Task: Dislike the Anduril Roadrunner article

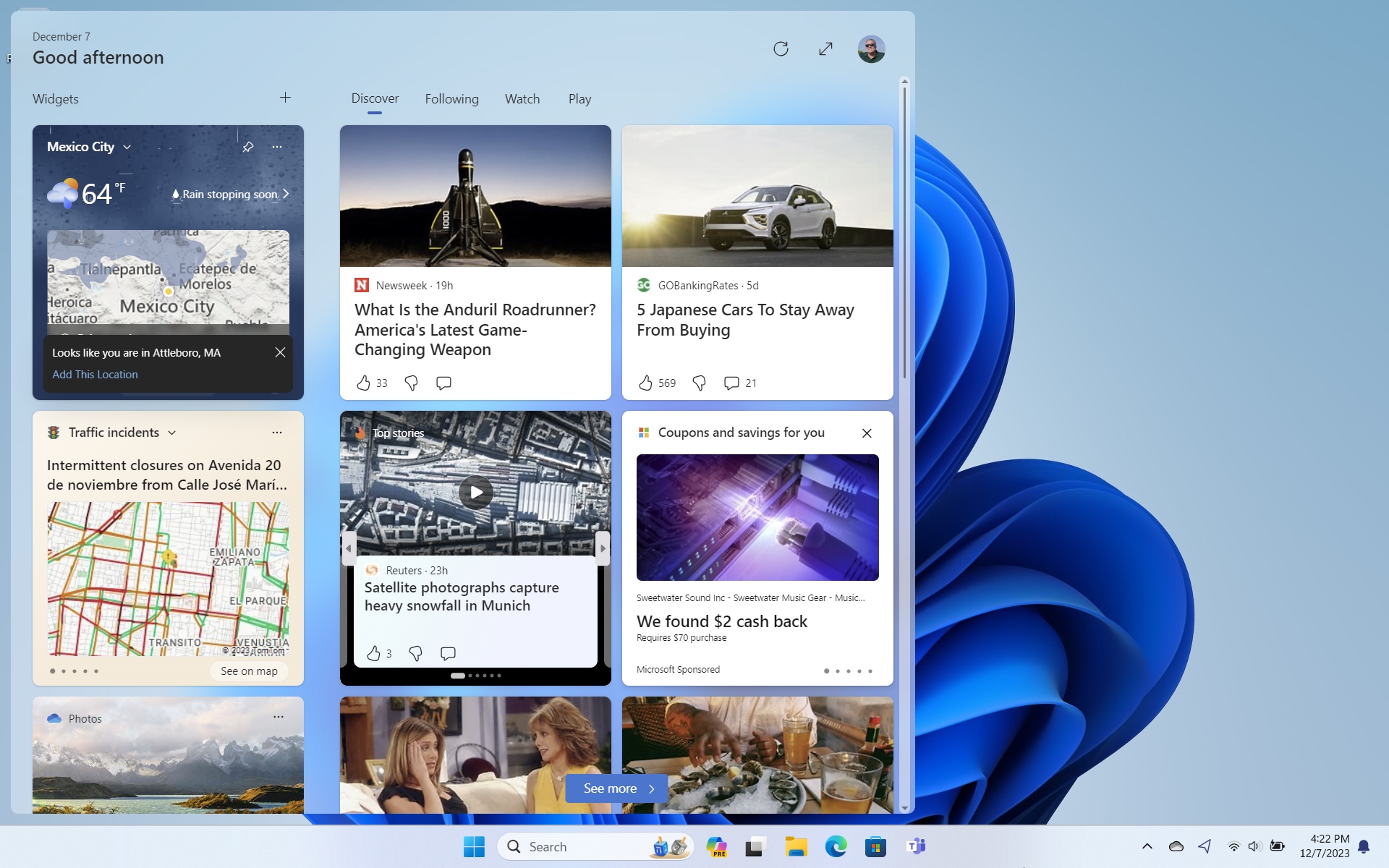Action: [411, 383]
